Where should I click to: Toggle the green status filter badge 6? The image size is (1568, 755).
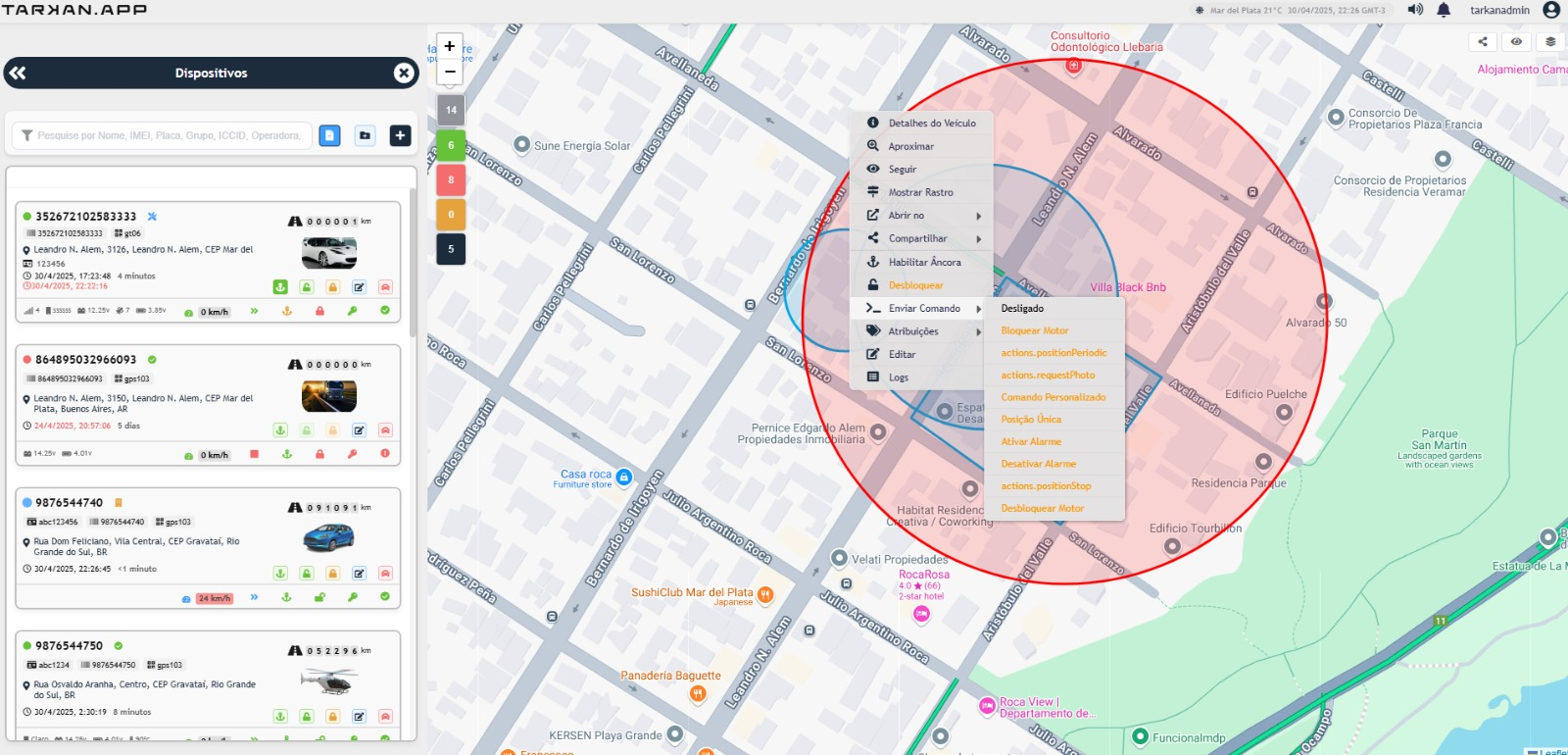tap(451, 145)
